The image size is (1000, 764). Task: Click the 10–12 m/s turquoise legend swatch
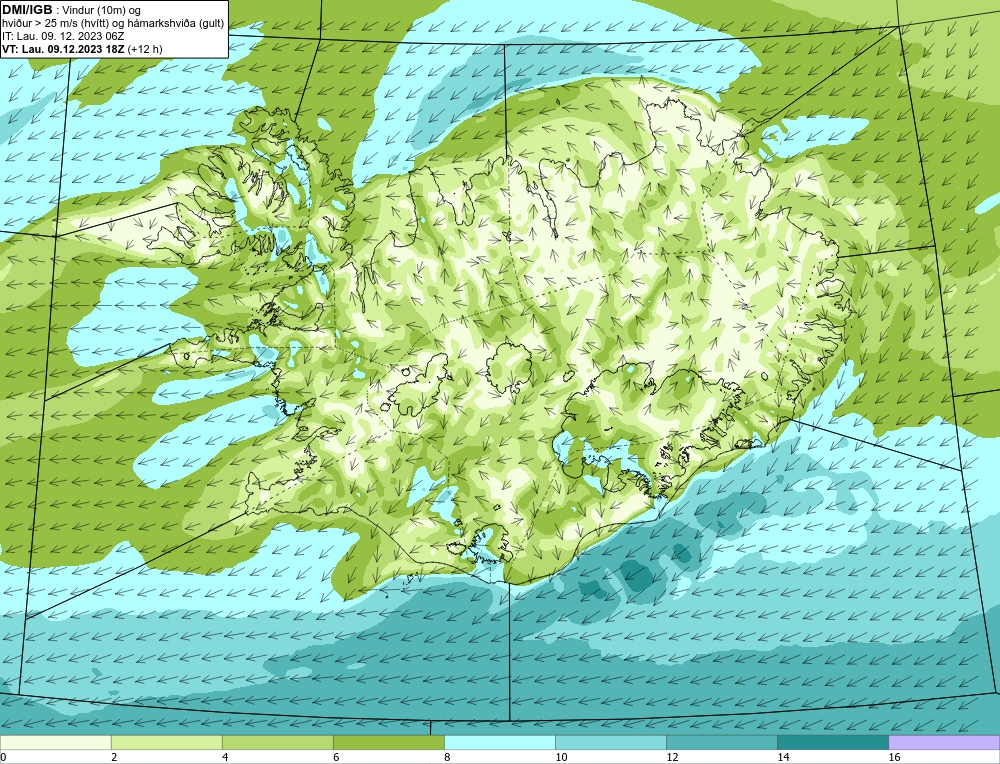point(610,742)
